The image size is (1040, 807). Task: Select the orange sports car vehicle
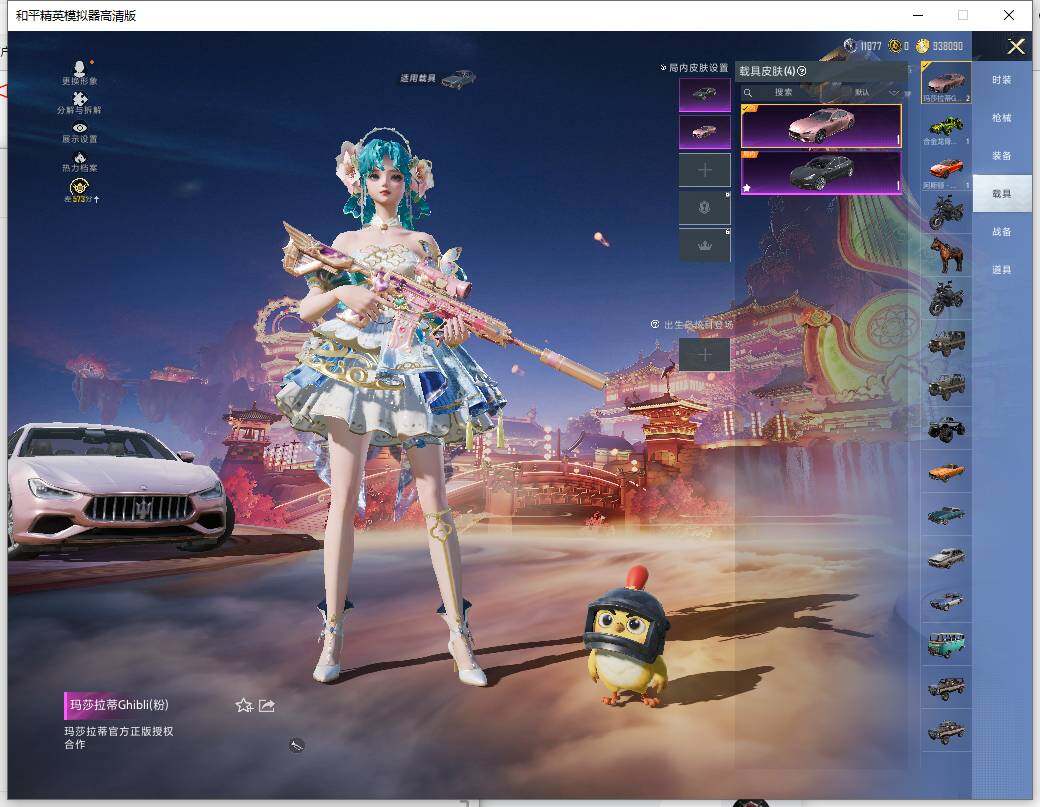coord(946,170)
